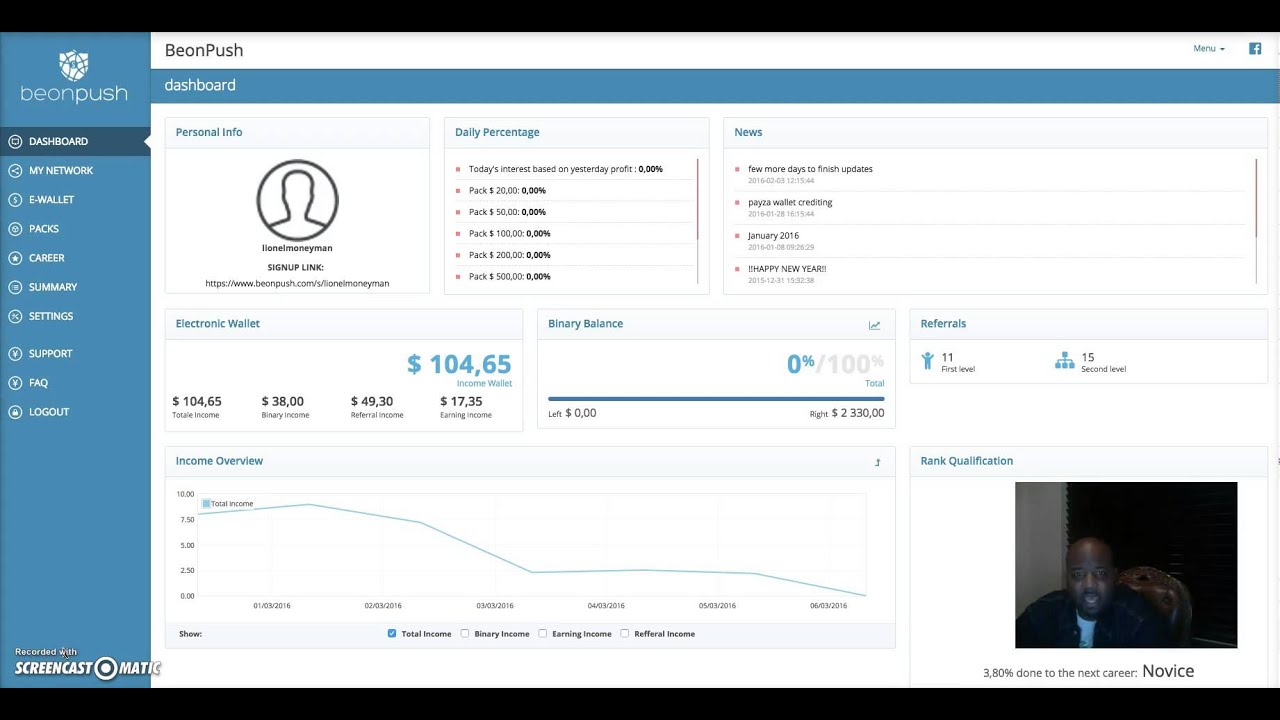Click the $ 104,65 Totale Income value
Viewport: 1280px width, 720px height.
coord(197,401)
